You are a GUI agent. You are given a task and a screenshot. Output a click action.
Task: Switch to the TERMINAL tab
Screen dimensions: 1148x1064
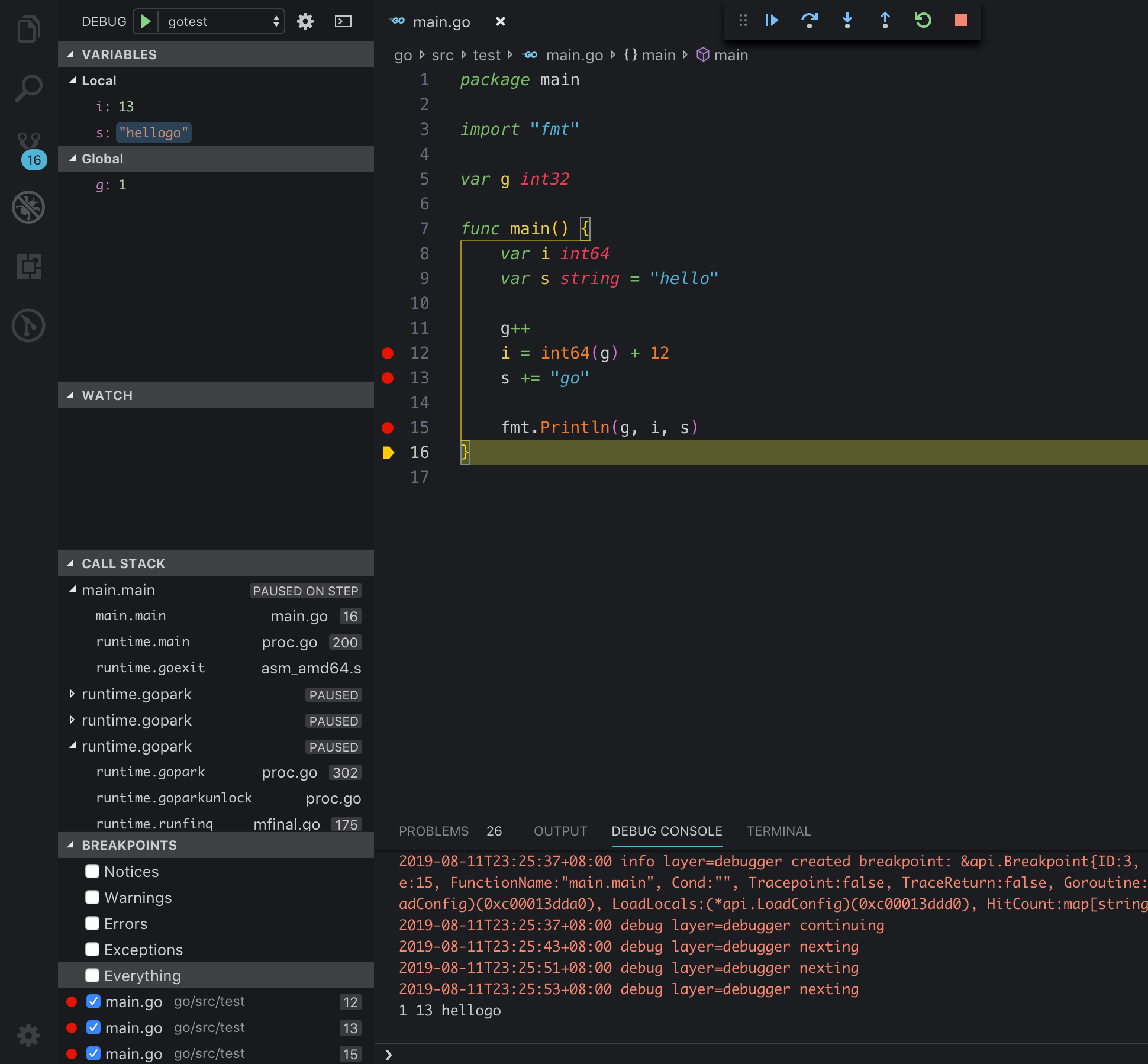[779, 831]
